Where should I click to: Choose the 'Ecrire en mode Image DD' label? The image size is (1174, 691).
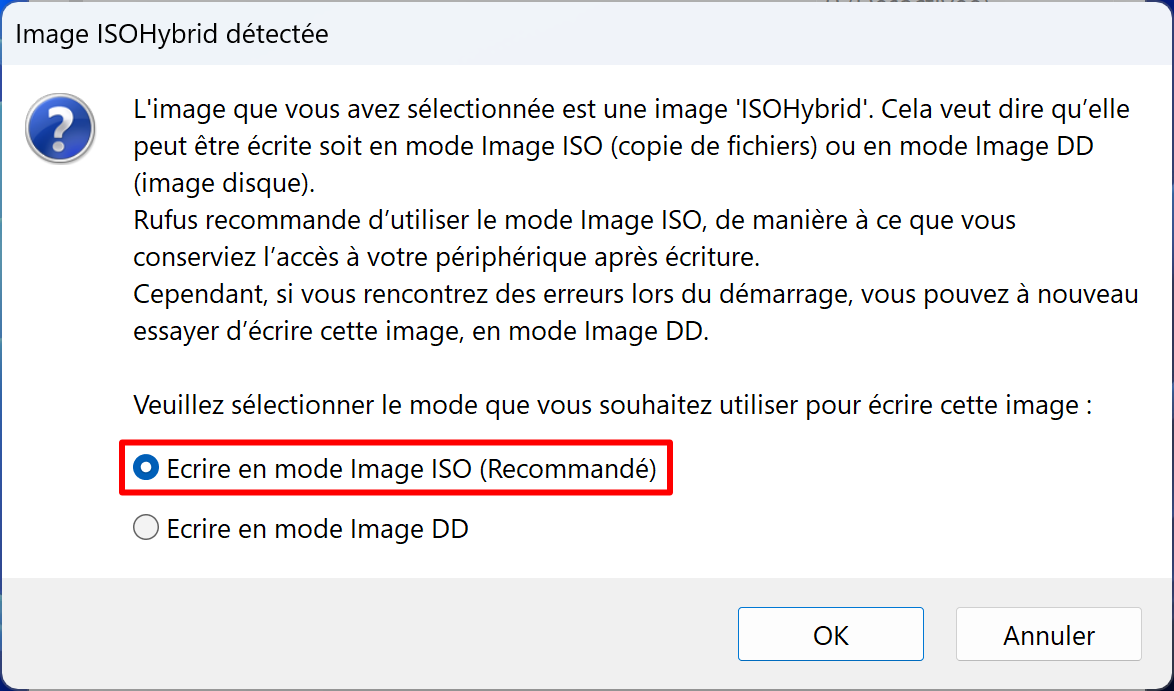pos(317,529)
